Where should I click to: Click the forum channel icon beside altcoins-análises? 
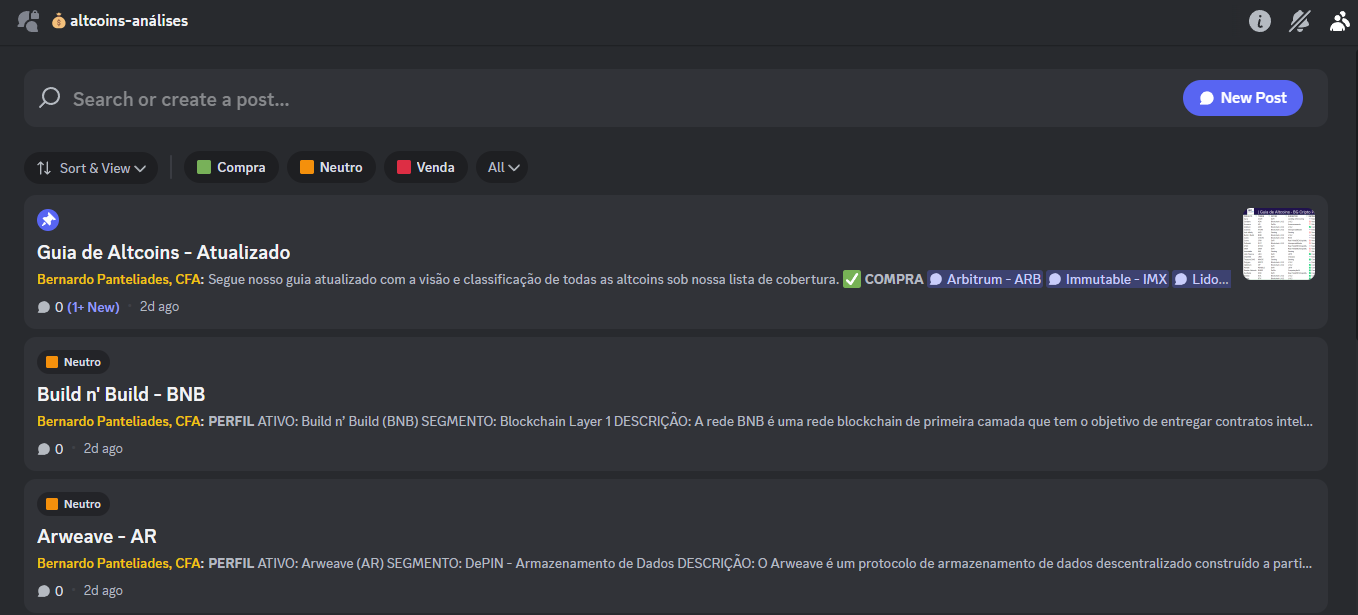pos(28,20)
